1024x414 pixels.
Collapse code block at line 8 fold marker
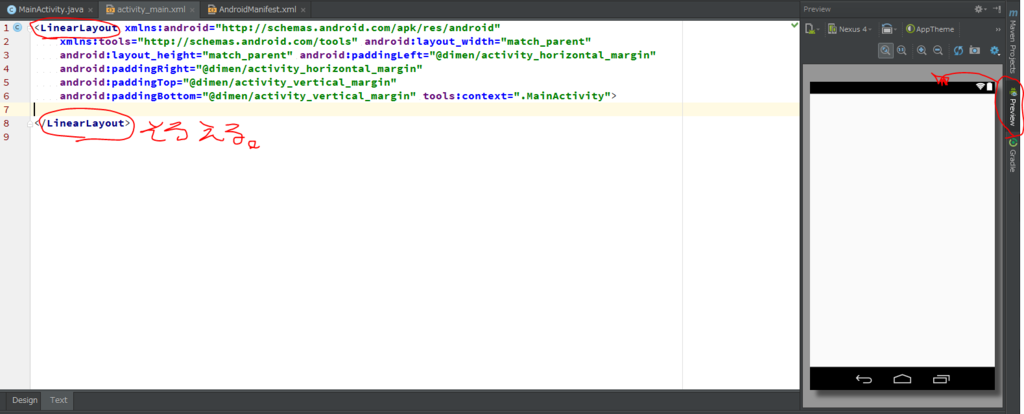30,123
